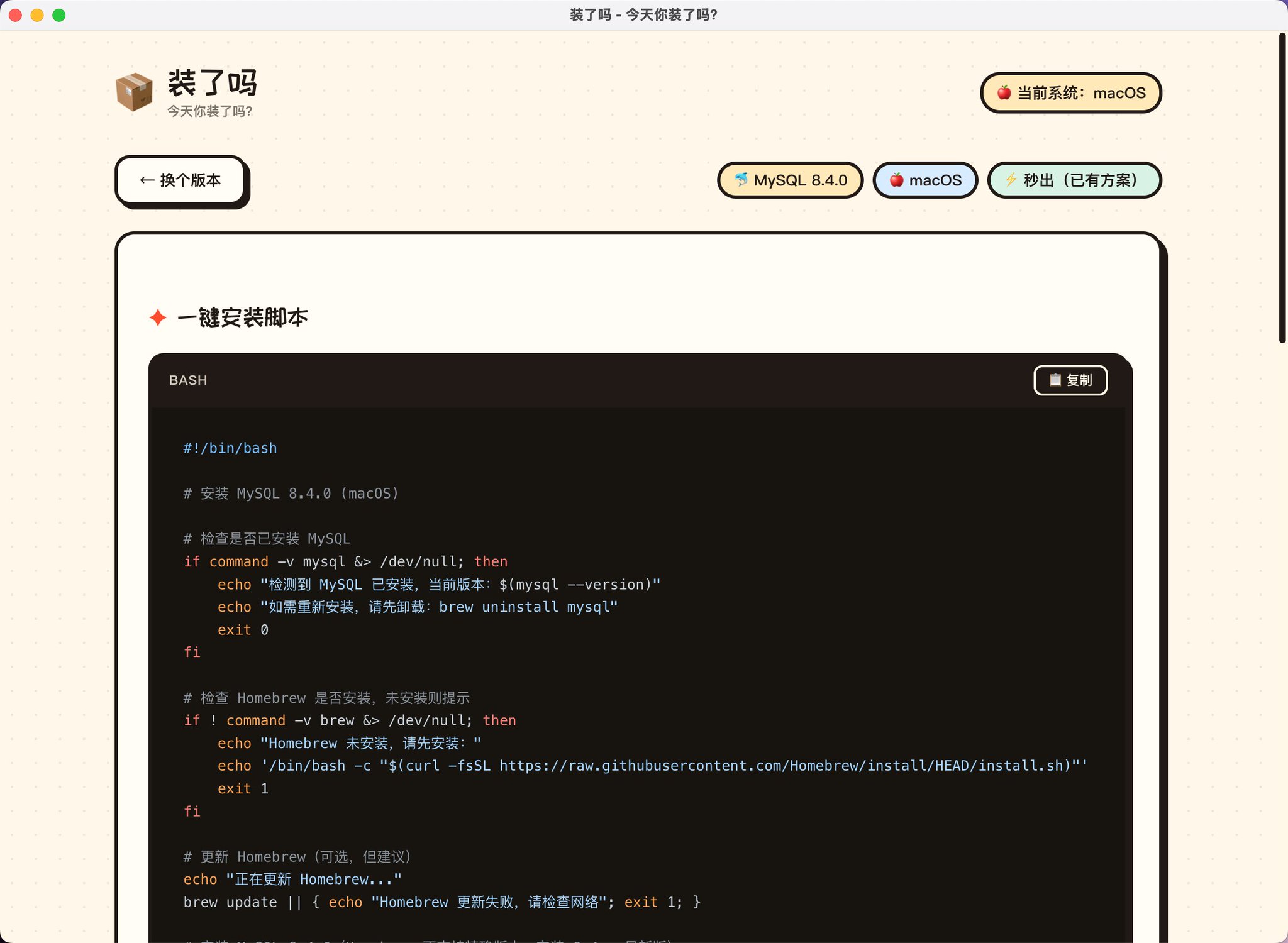This screenshot has height=943, width=1288.
Task: Click the 一键安装脚本 section heading
Action: (x=243, y=317)
